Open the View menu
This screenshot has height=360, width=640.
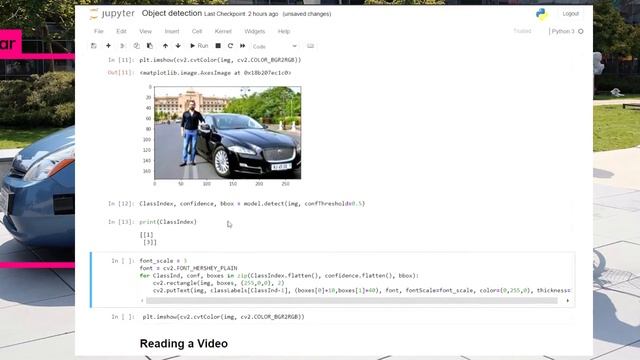[145, 31]
